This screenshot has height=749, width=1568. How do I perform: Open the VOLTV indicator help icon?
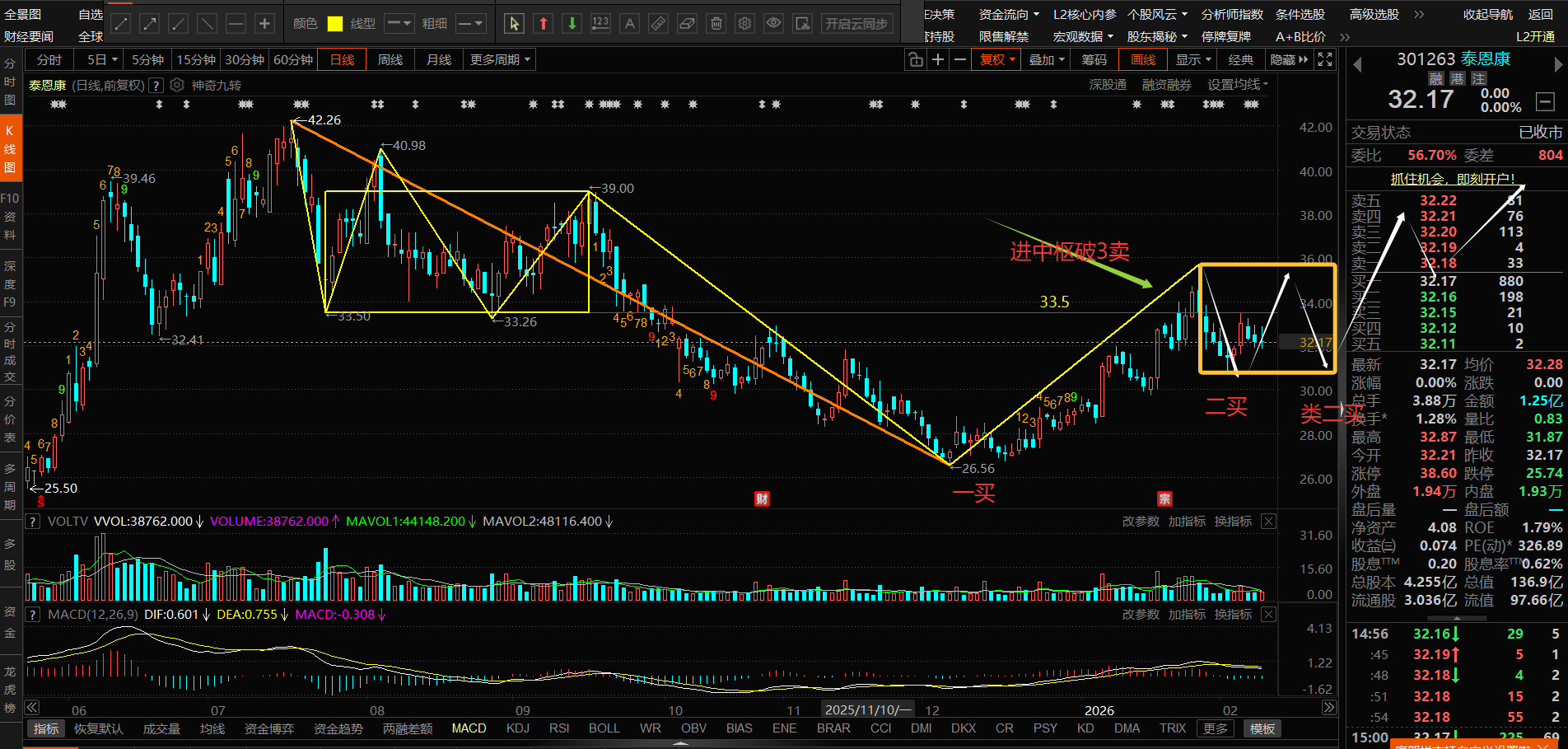click(33, 521)
